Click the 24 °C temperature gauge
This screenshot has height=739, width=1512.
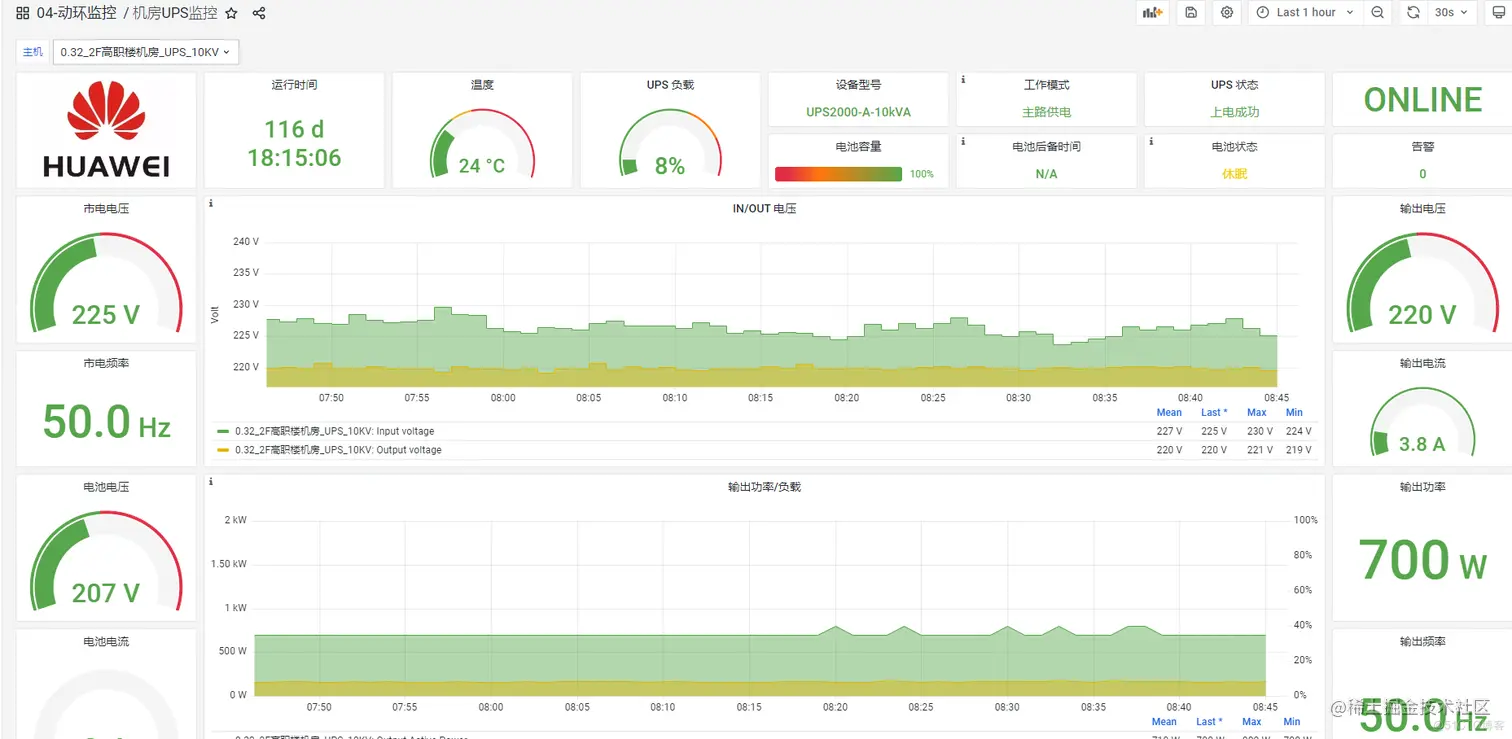coord(482,144)
